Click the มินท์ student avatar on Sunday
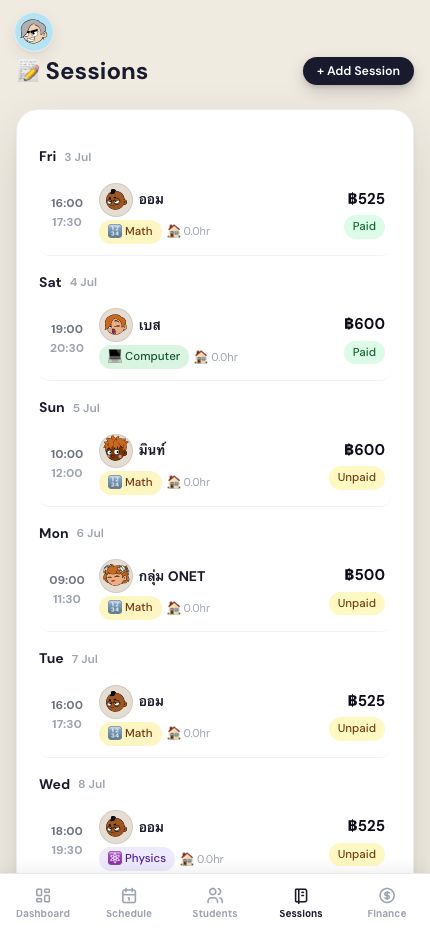 [x=116, y=451]
